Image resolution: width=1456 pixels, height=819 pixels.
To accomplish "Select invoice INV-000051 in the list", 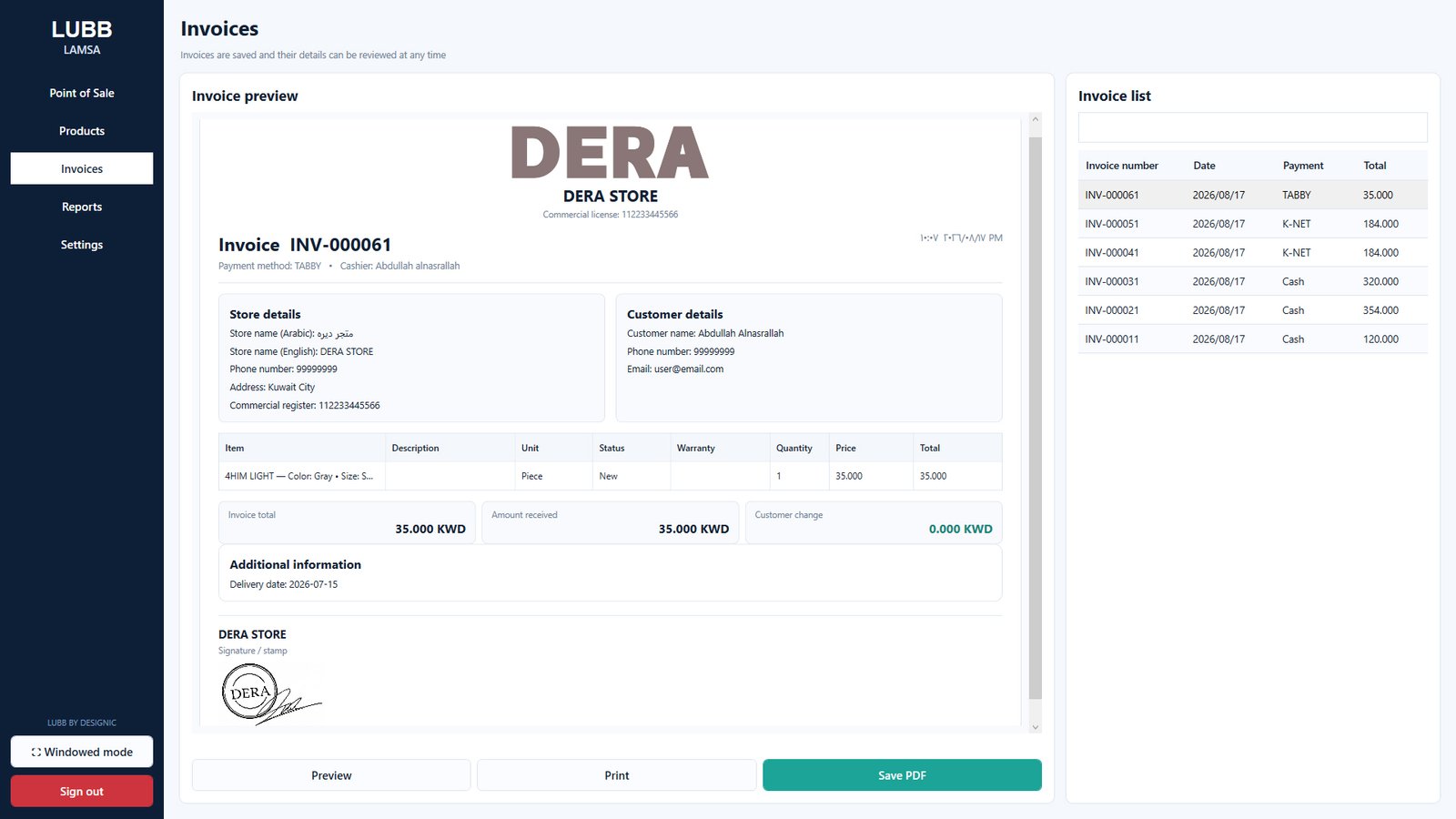I will 1252,224.
